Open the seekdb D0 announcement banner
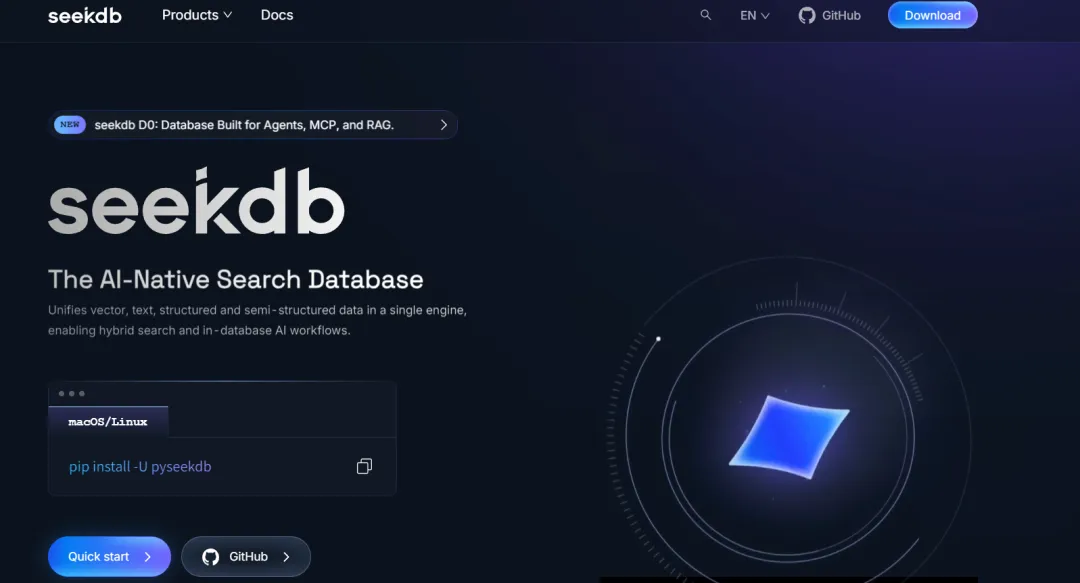 [x=253, y=125]
